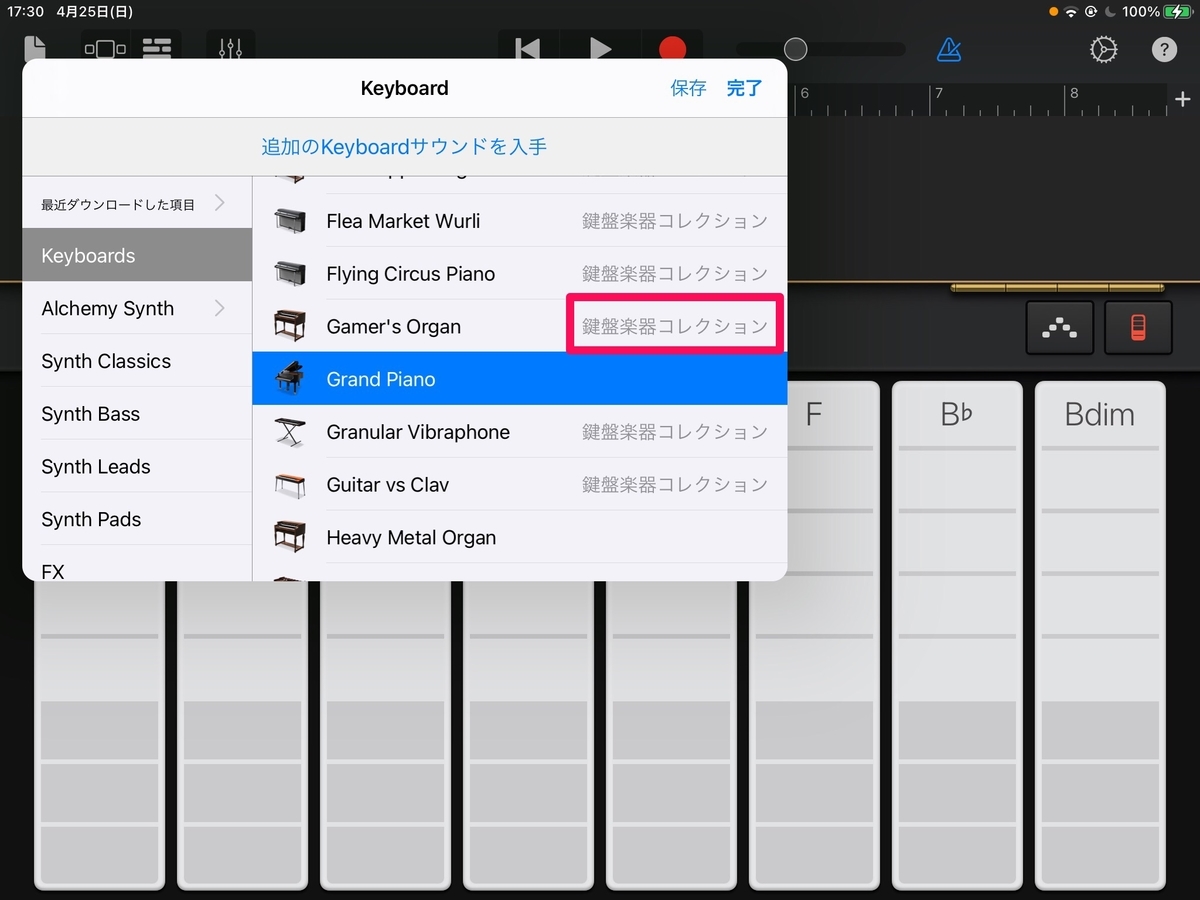Choose Flea Market Wurli sound
This screenshot has width=1200, height=900.
point(520,221)
